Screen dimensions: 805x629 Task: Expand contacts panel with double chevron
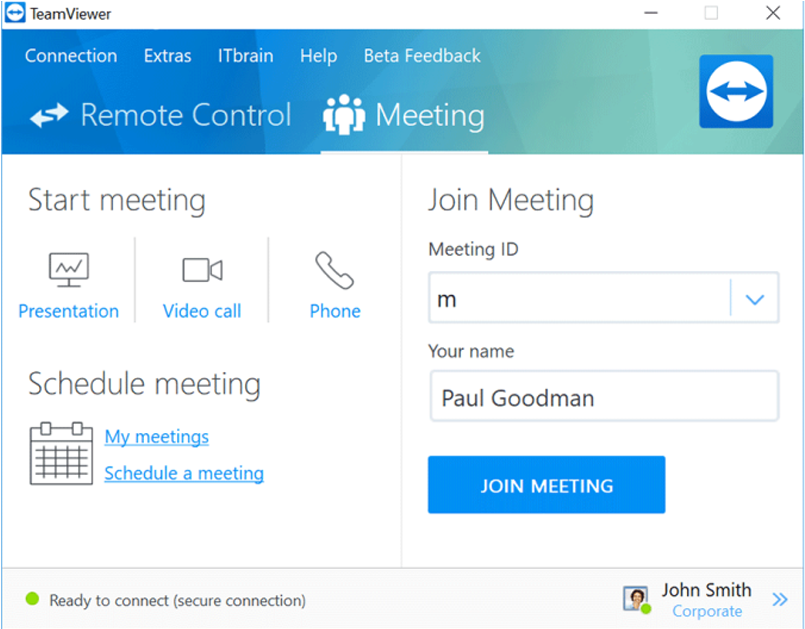pyautogui.click(x=780, y=600)
